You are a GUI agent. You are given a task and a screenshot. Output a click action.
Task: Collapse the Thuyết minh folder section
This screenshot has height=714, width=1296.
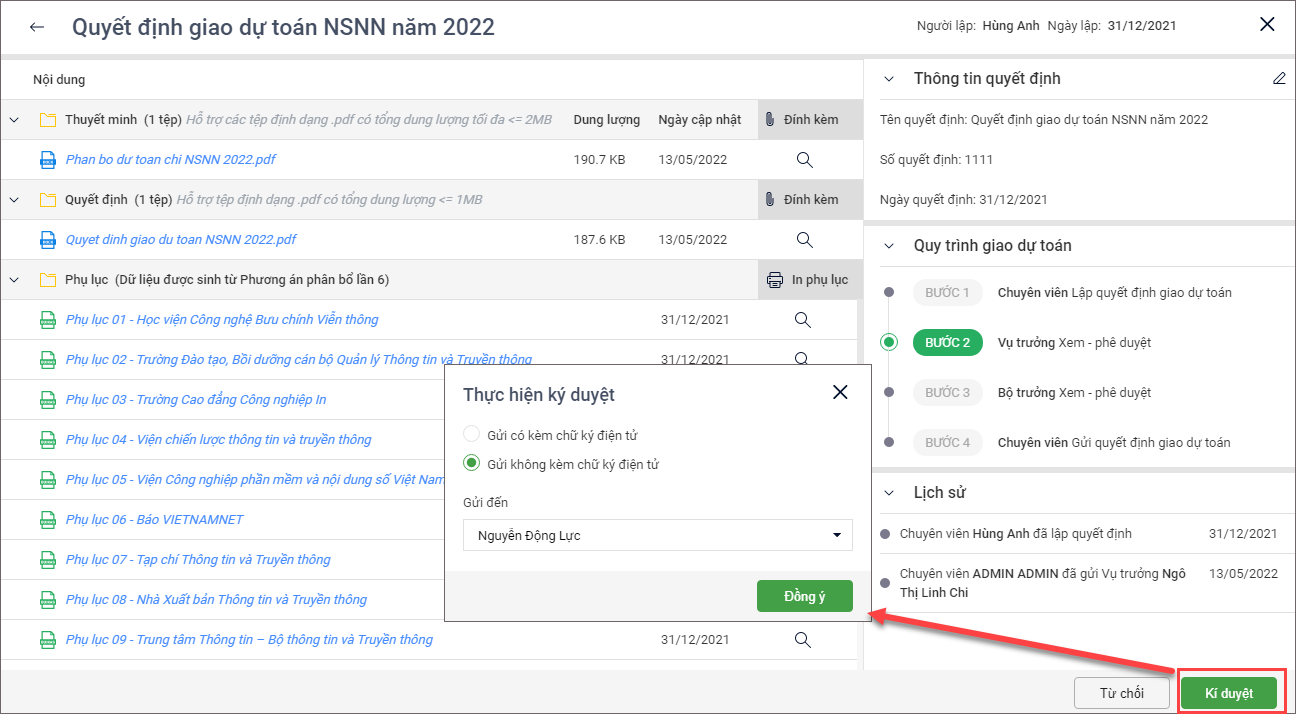14,120
